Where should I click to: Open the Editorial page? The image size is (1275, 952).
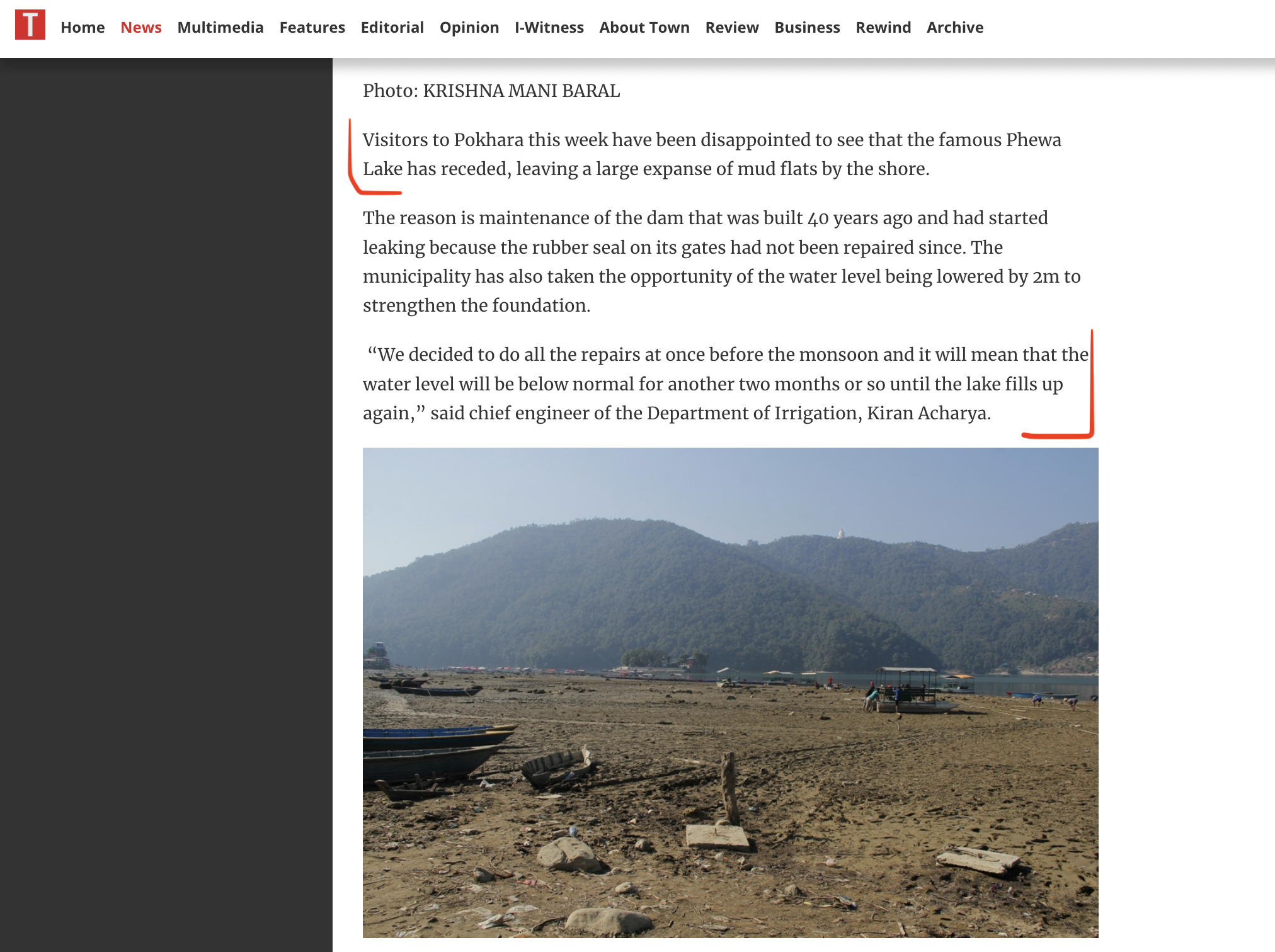tap(392, 28)
